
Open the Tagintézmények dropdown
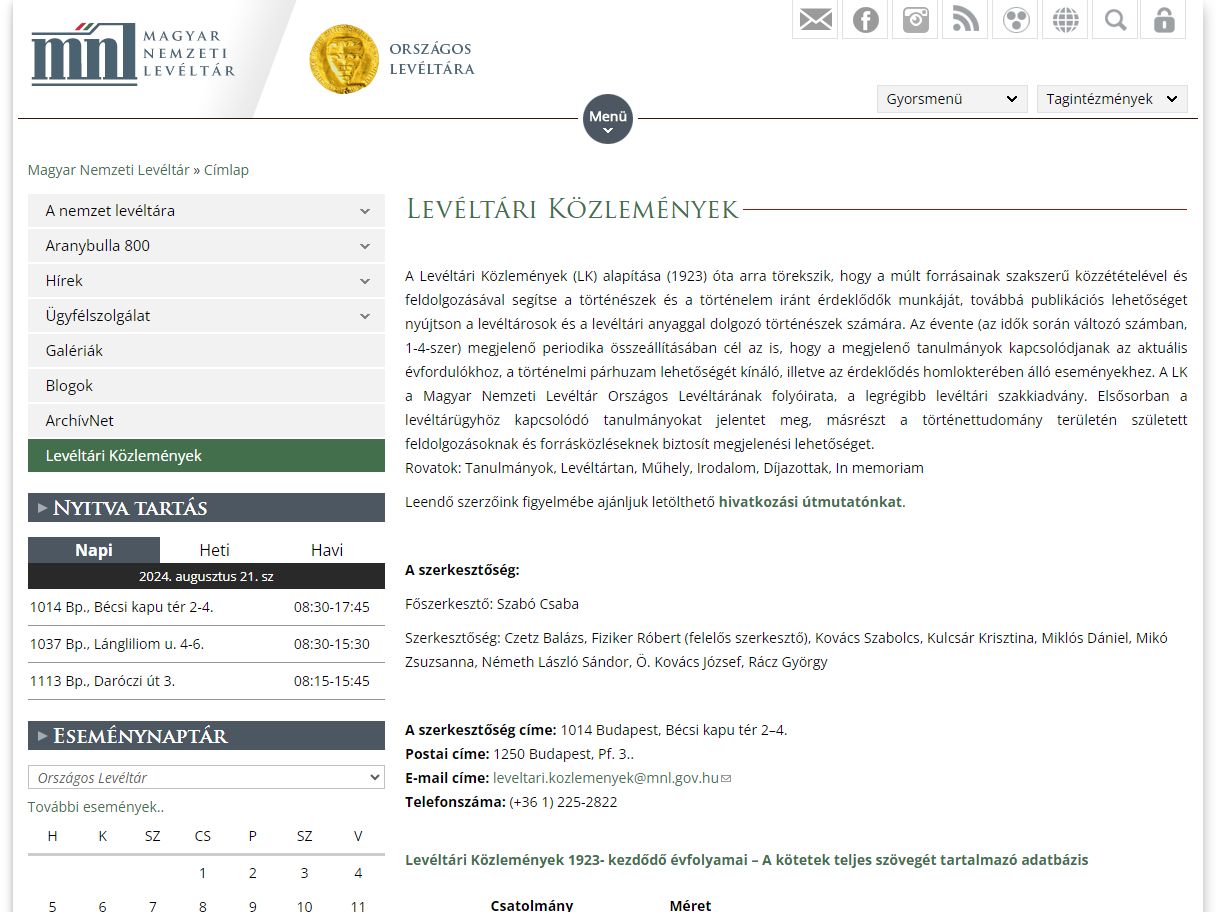(x=1112, y=99)
